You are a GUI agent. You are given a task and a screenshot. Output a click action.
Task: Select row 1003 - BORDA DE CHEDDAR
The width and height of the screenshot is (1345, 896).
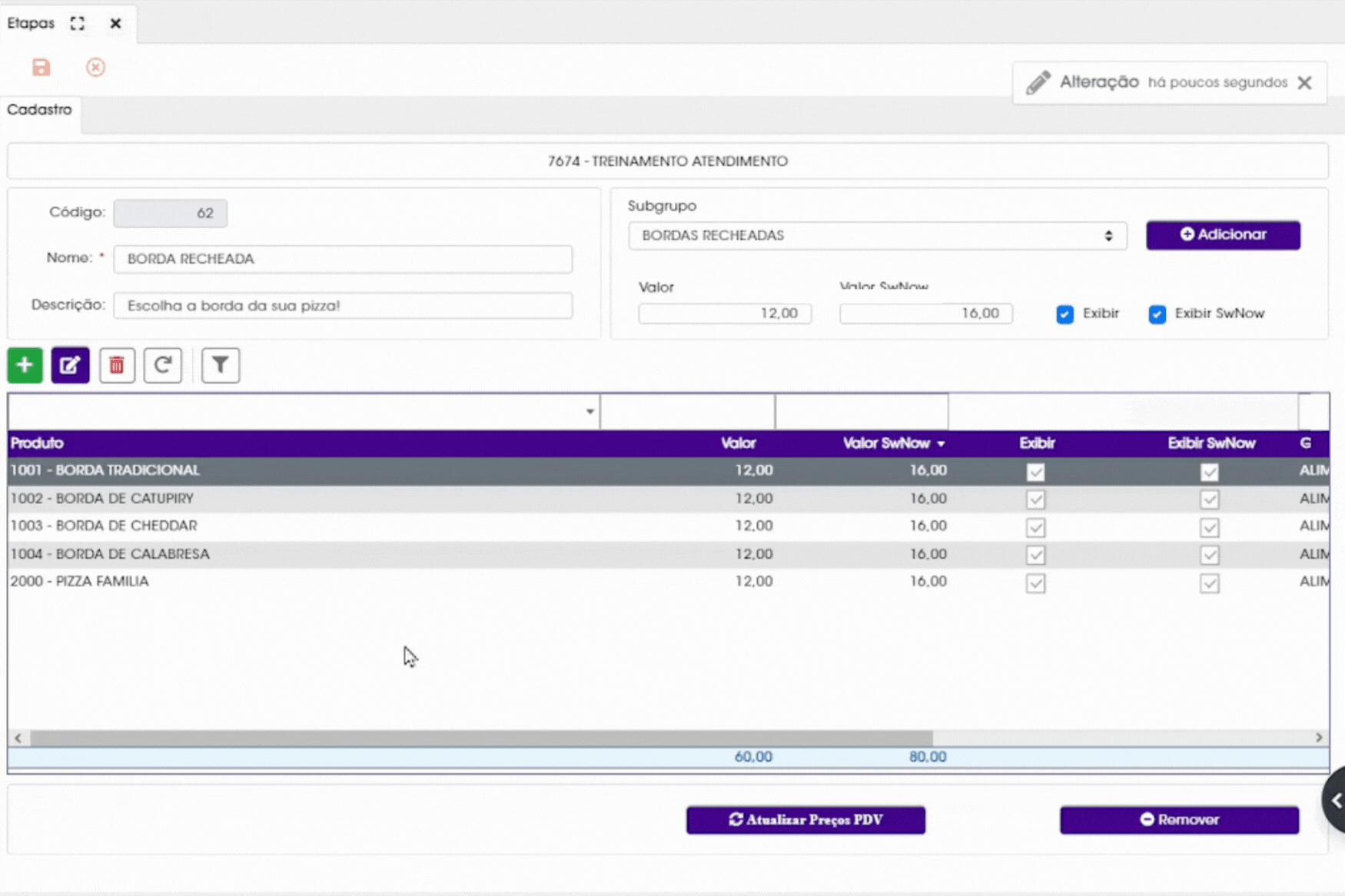tap(668, 526)
